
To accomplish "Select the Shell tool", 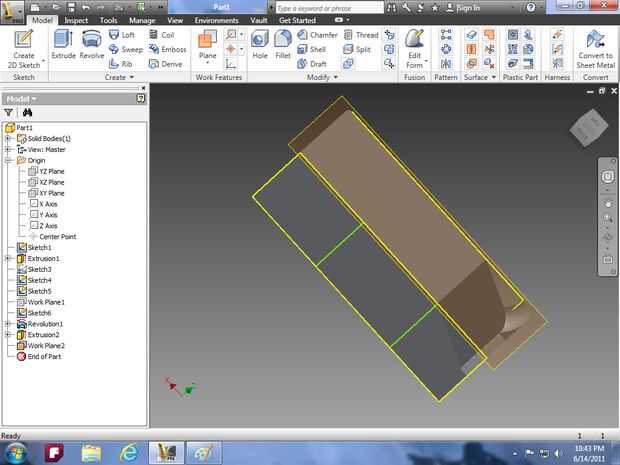I will tap(312, 49).
